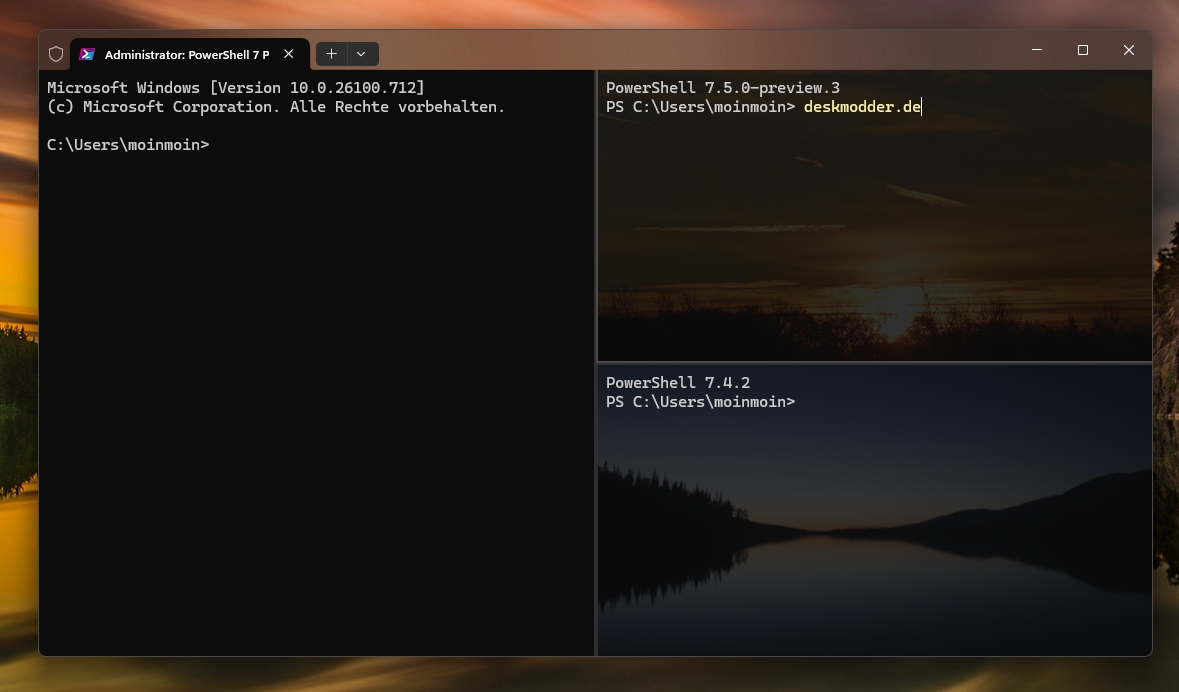
Task: Click the PowerShell icon on the tab
Action: 87,54
